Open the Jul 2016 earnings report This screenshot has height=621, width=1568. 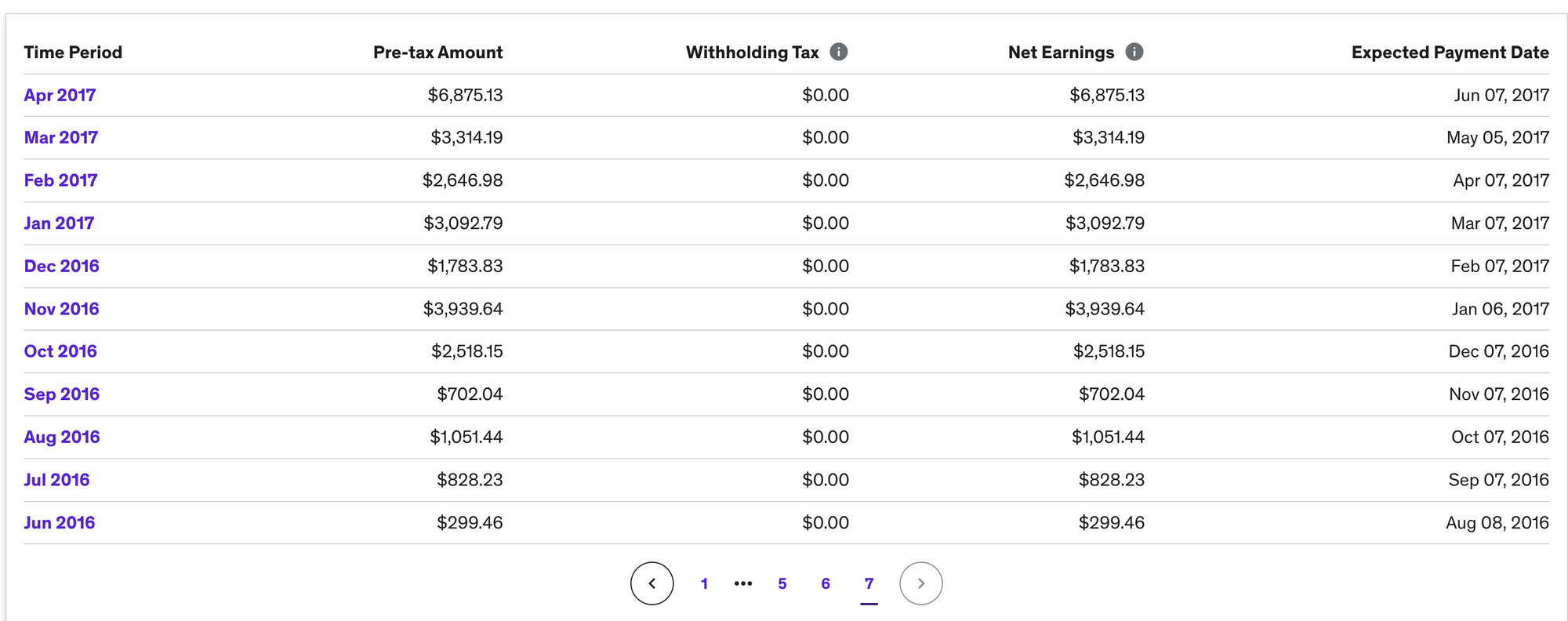[x=56, y=480]
